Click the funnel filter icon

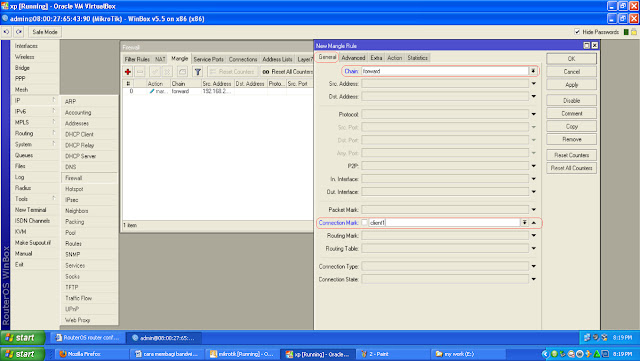[198, 72]
